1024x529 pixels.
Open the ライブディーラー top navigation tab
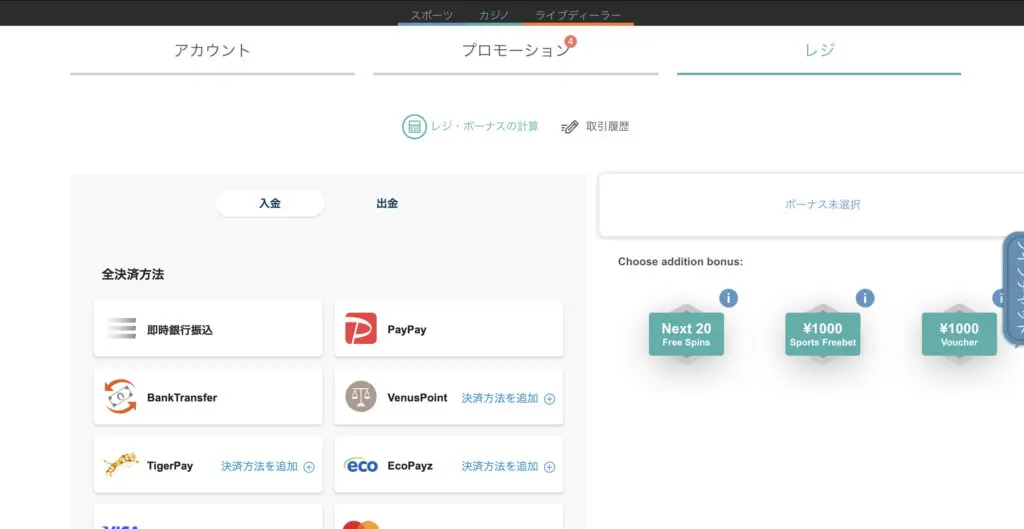[578, 15]
